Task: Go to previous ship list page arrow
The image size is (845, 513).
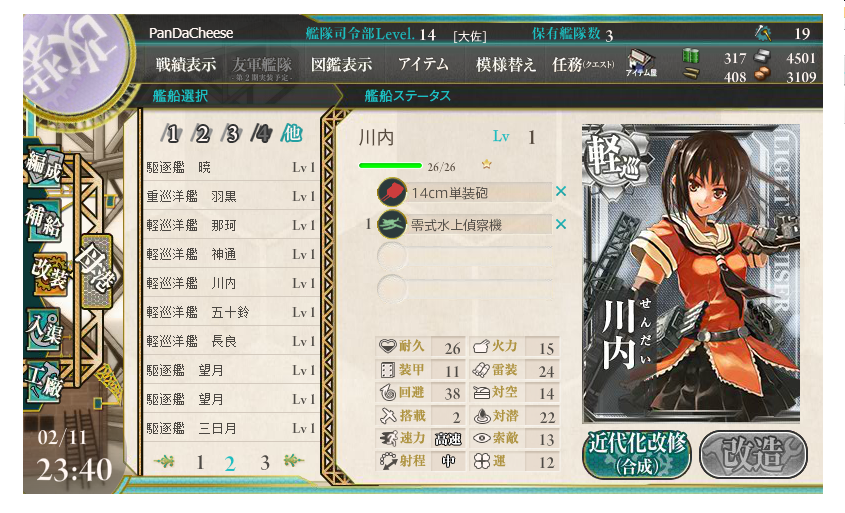Action: coord(164,461)
